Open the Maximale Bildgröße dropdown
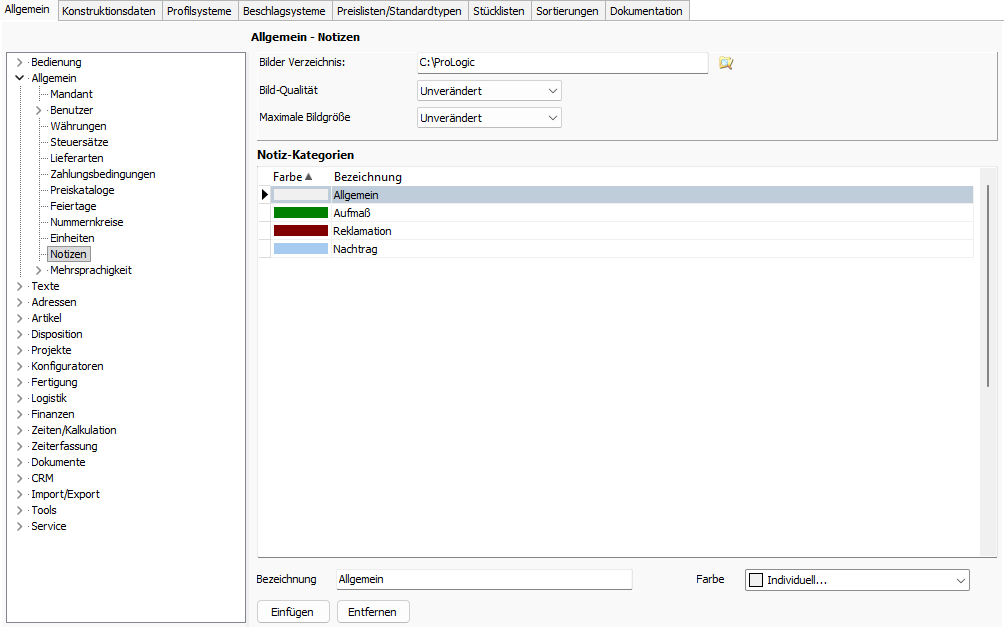The width and height of the screenshot is (1004, 629). tap(489, 118)
